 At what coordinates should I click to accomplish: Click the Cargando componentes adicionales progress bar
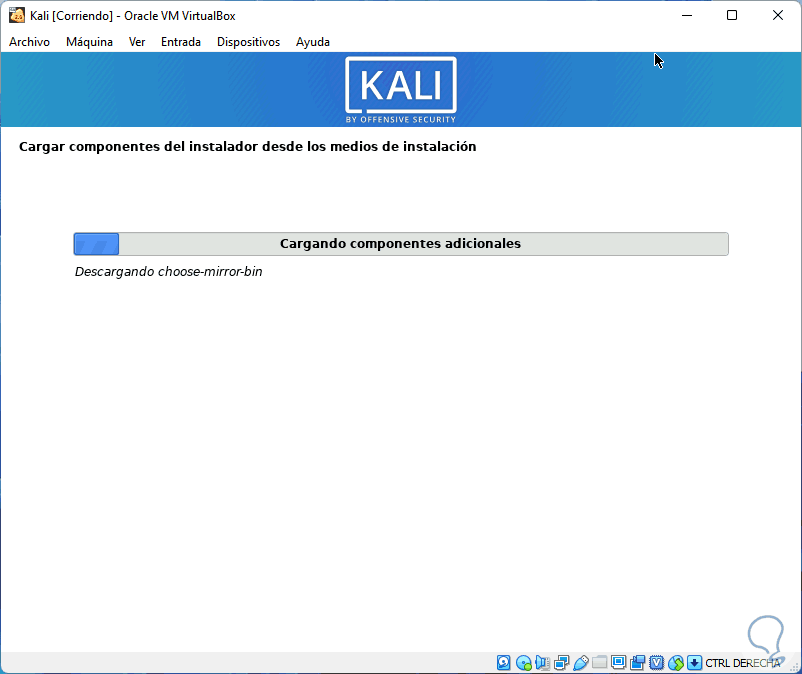coord(401,244)
